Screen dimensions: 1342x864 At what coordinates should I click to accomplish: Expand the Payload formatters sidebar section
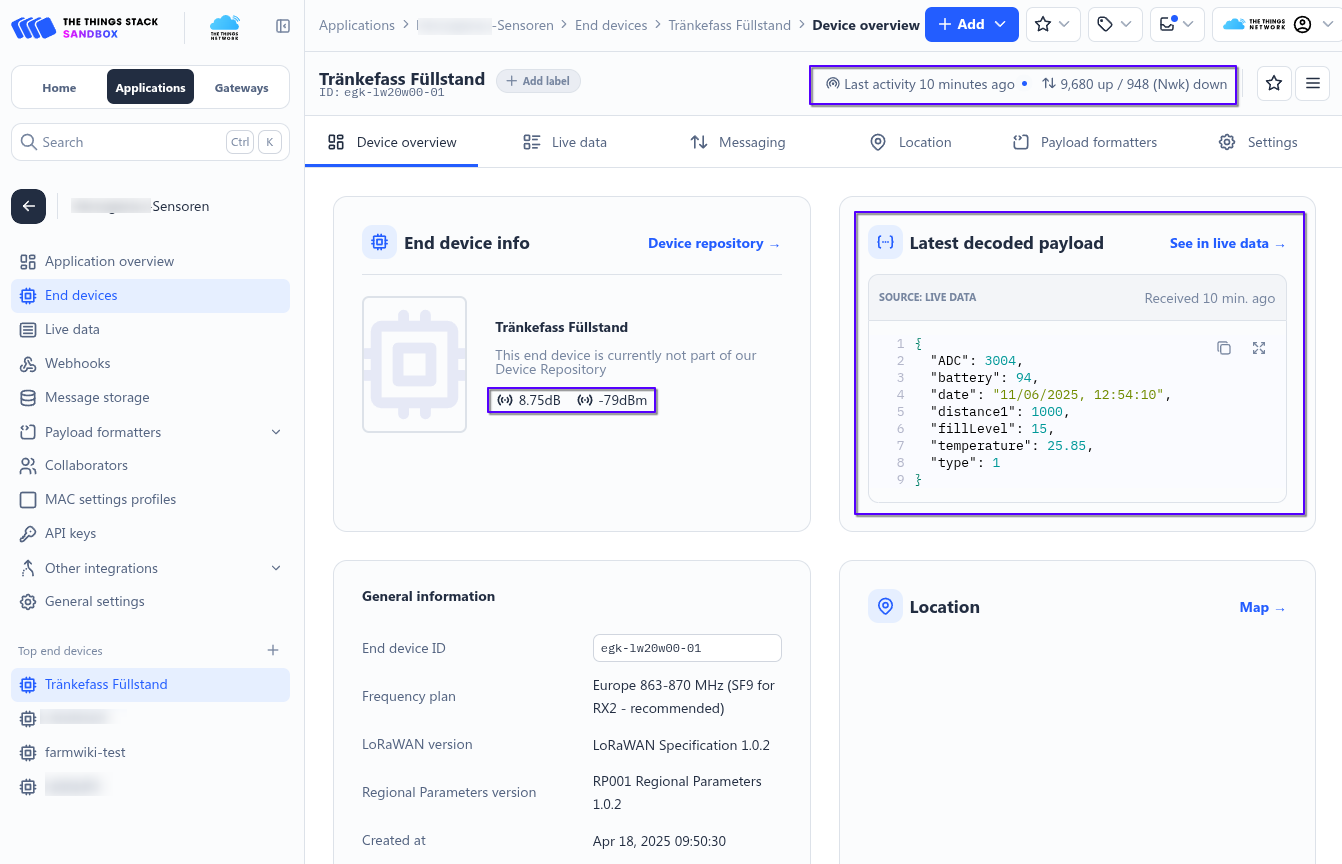pos(276,432)
